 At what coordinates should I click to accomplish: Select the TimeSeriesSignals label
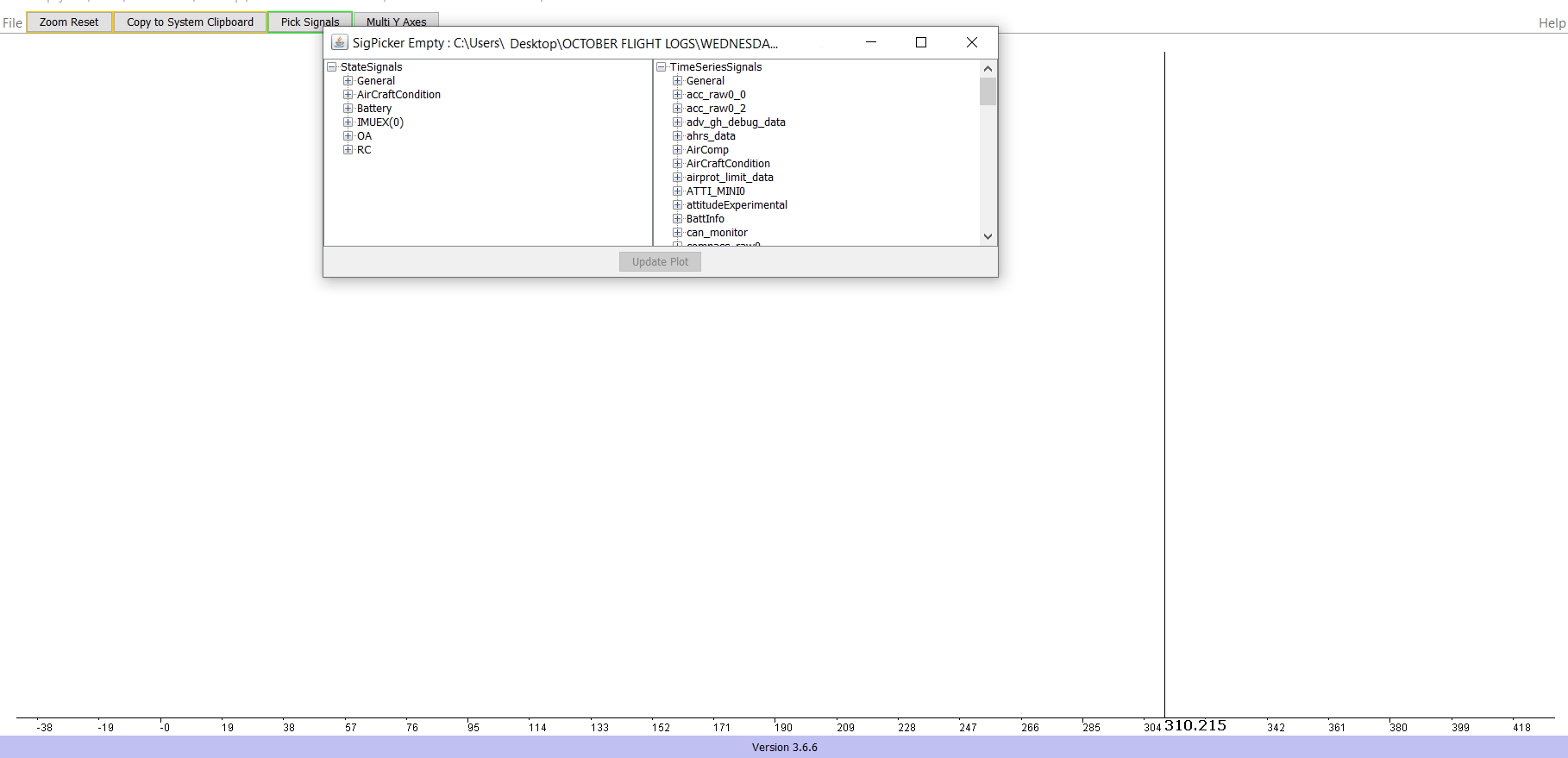point(716,67)
